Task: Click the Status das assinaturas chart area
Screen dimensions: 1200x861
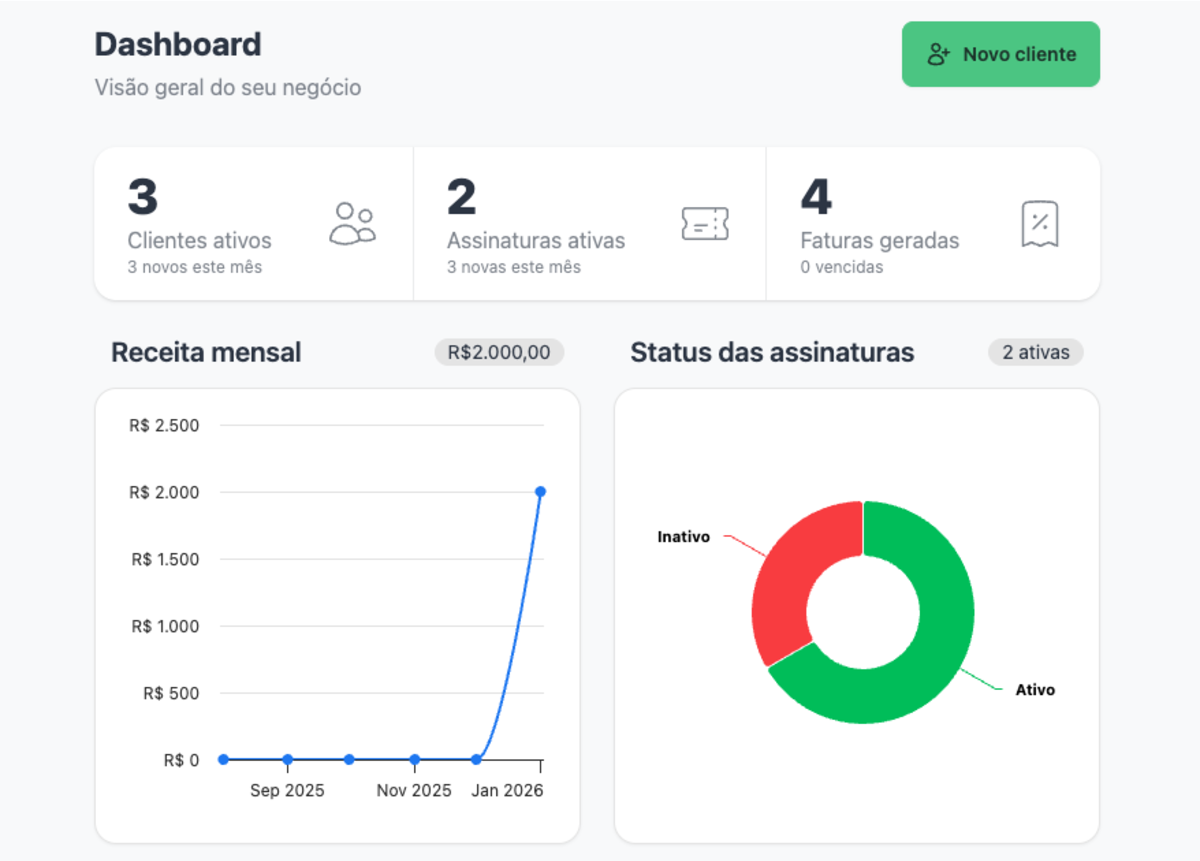Action: coord(860,610)
